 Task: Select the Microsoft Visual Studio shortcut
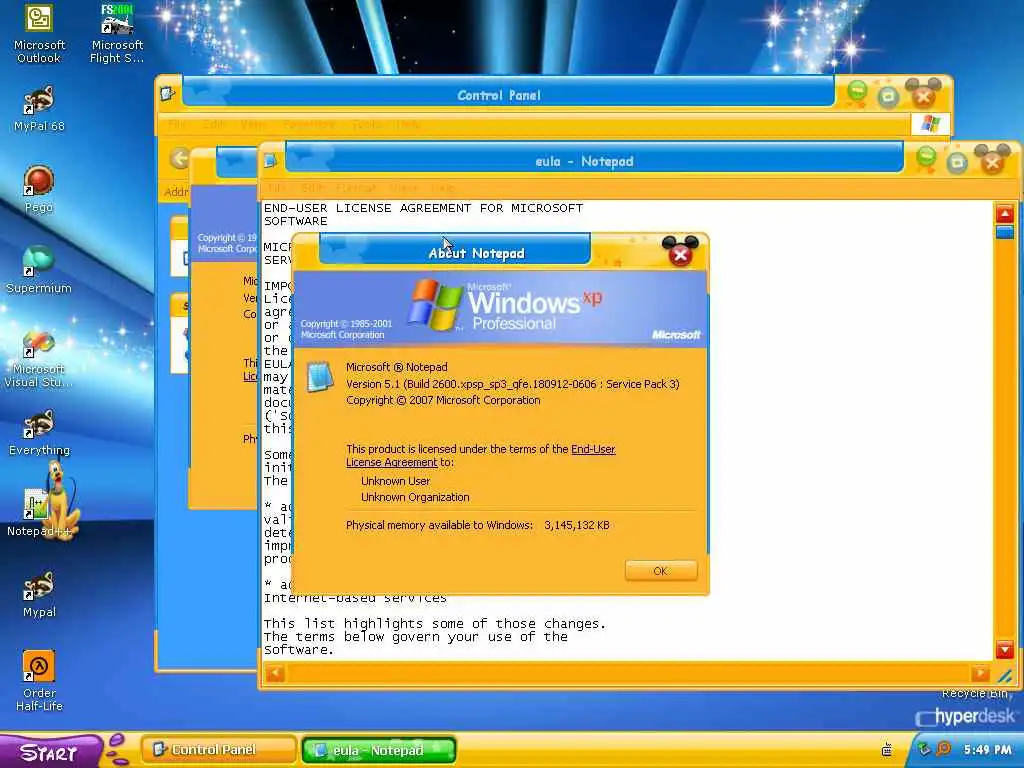[39, 359]
